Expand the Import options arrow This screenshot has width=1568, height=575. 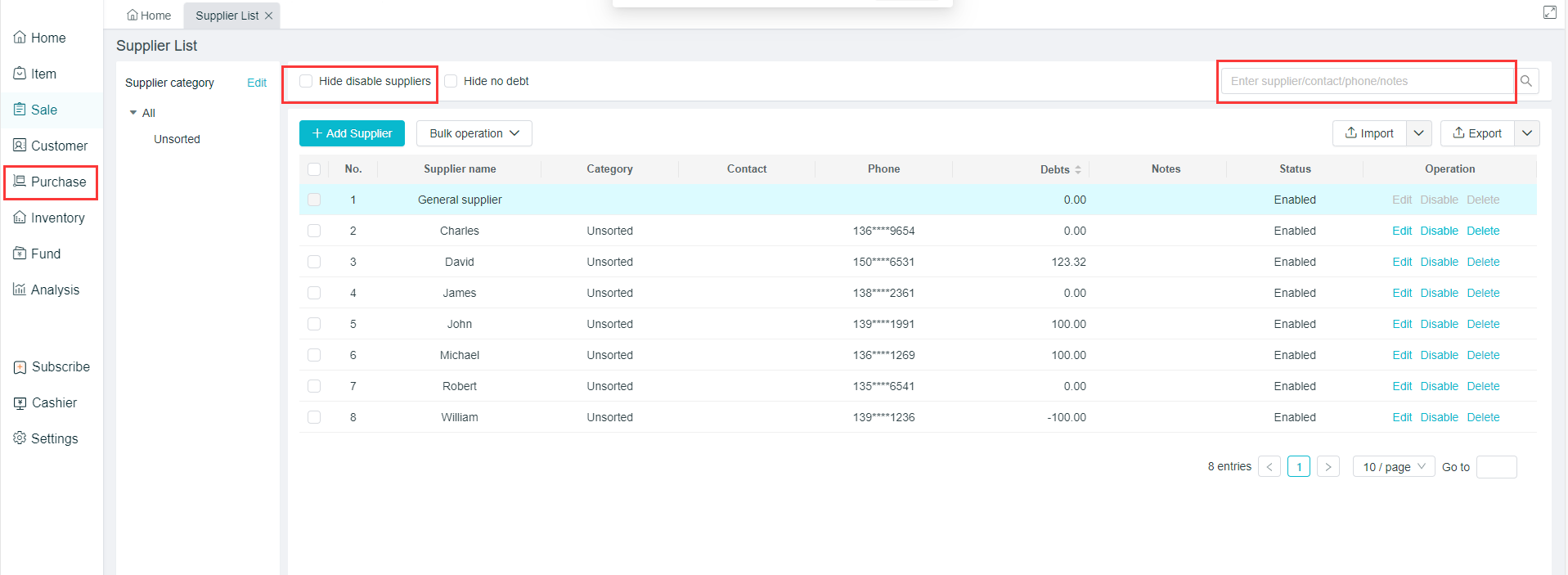click(1419, 133)
